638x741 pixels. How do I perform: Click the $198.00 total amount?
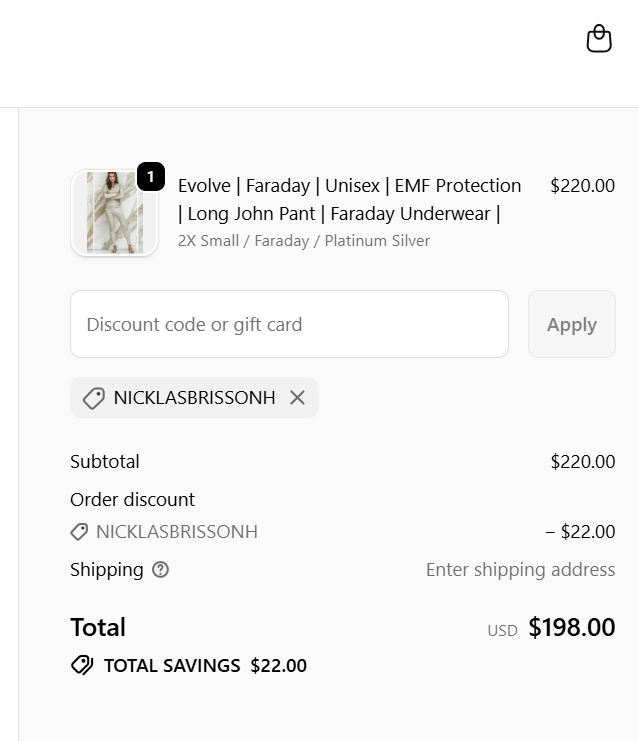571,628
